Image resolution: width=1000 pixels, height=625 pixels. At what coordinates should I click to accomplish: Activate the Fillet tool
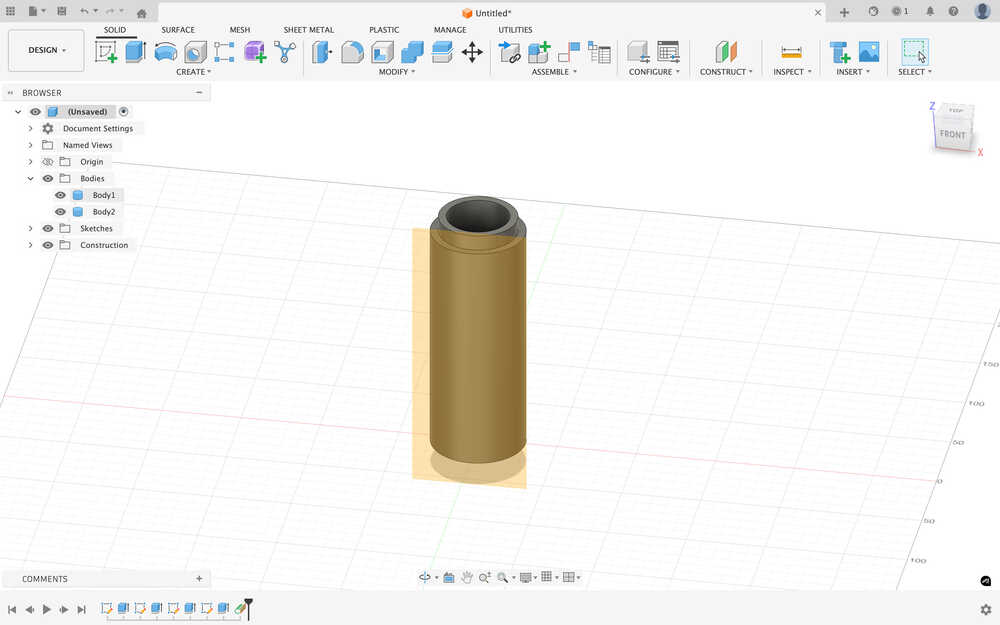click(x=352, y=52)
